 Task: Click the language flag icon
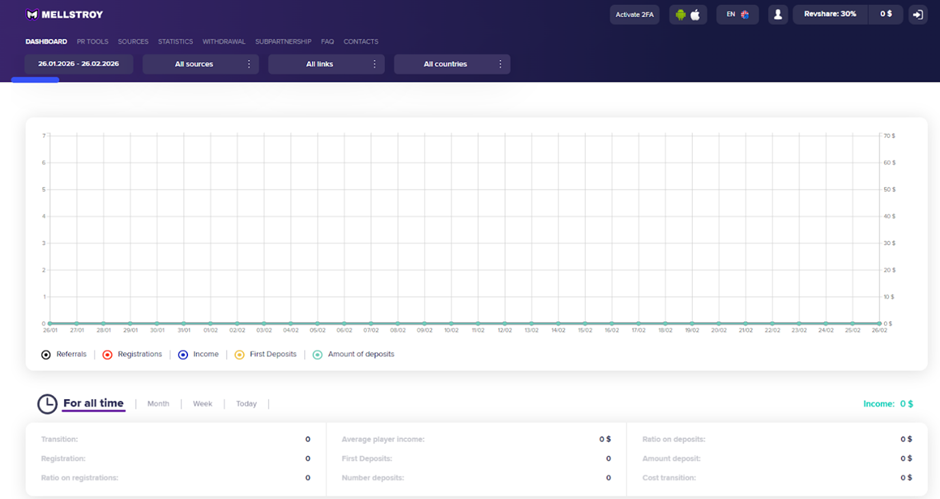tap(745, 15)
